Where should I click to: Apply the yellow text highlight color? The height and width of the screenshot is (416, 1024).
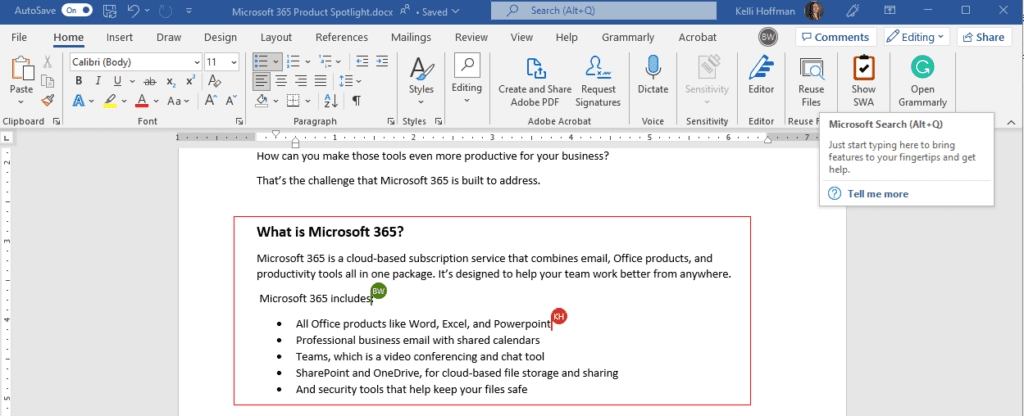coord(110,101)
